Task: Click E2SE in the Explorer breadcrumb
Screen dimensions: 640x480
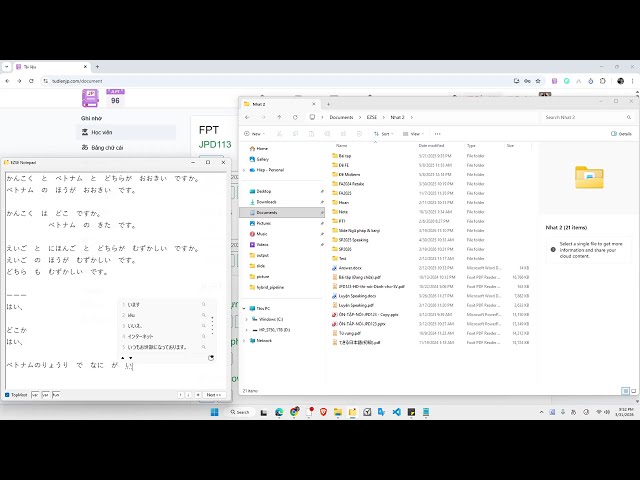Action: coord(371,117)
